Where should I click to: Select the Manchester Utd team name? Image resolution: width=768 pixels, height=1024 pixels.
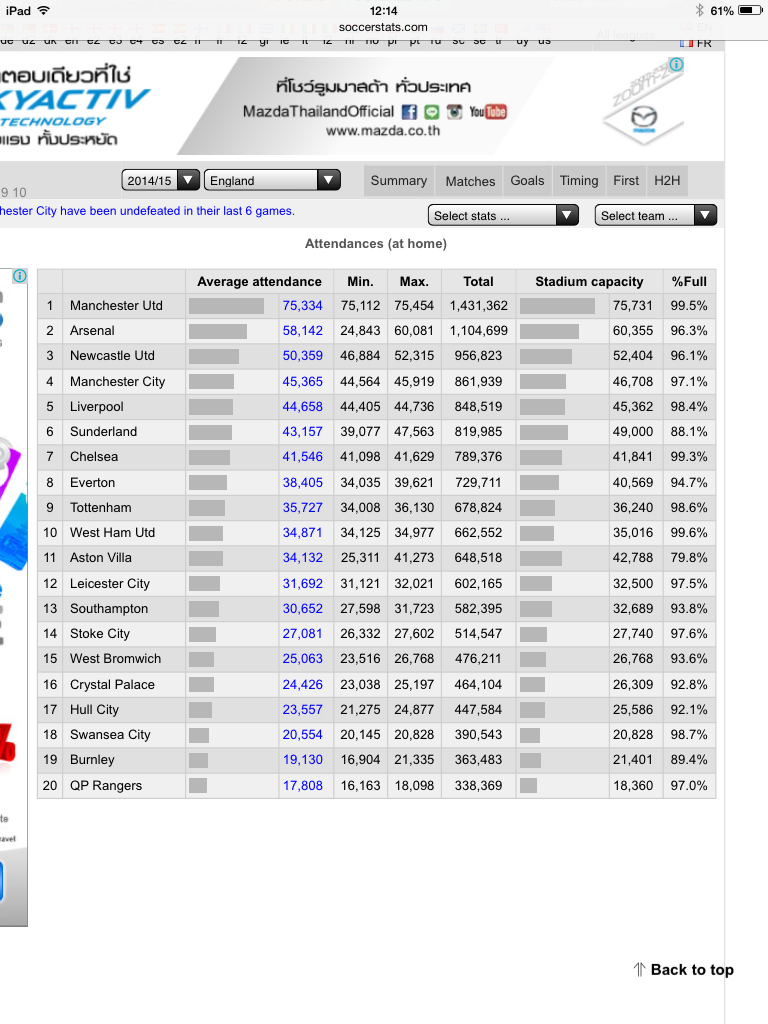(116, 306)
